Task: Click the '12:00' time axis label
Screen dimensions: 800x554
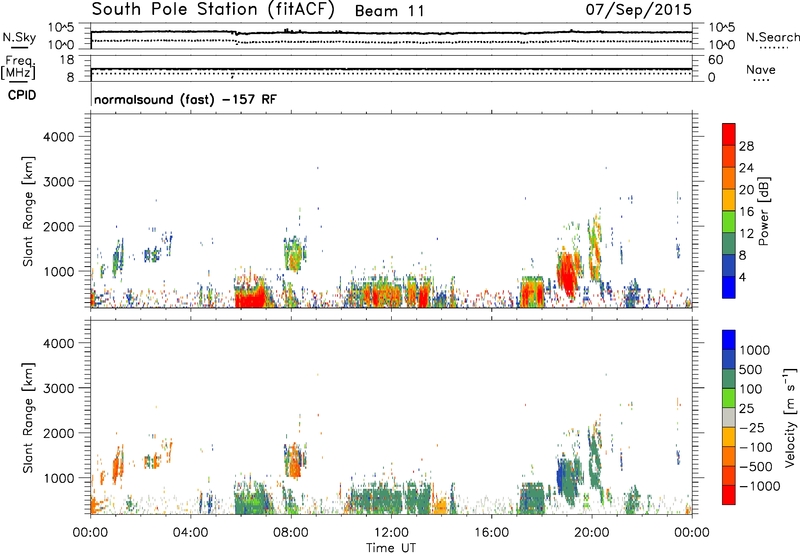Action: coord(391,533)
